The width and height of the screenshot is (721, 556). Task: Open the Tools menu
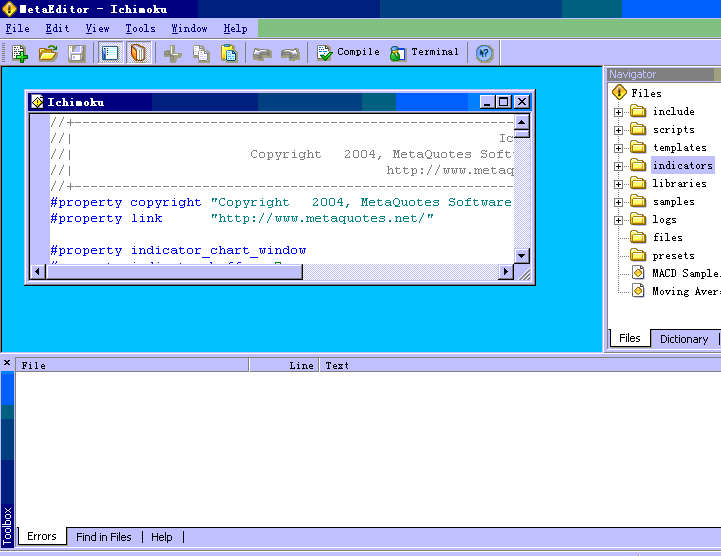[x=140, y=29]
